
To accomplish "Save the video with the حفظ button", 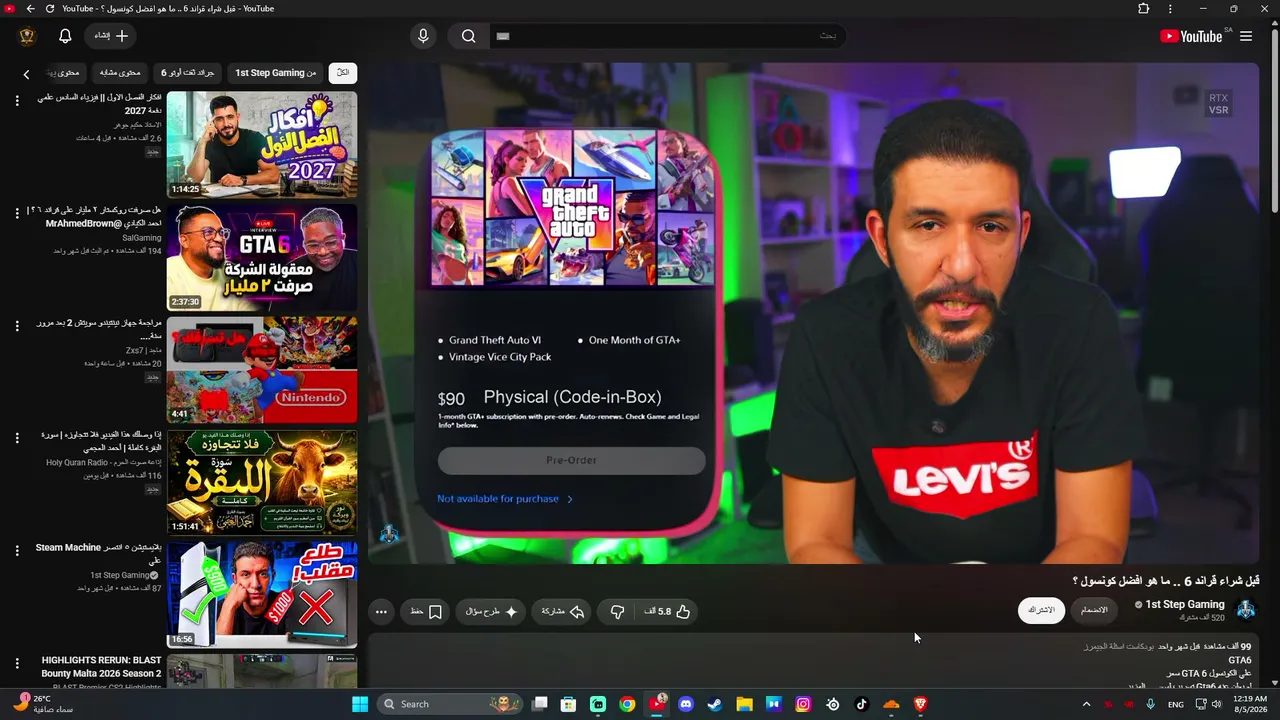I will (426, 611).
